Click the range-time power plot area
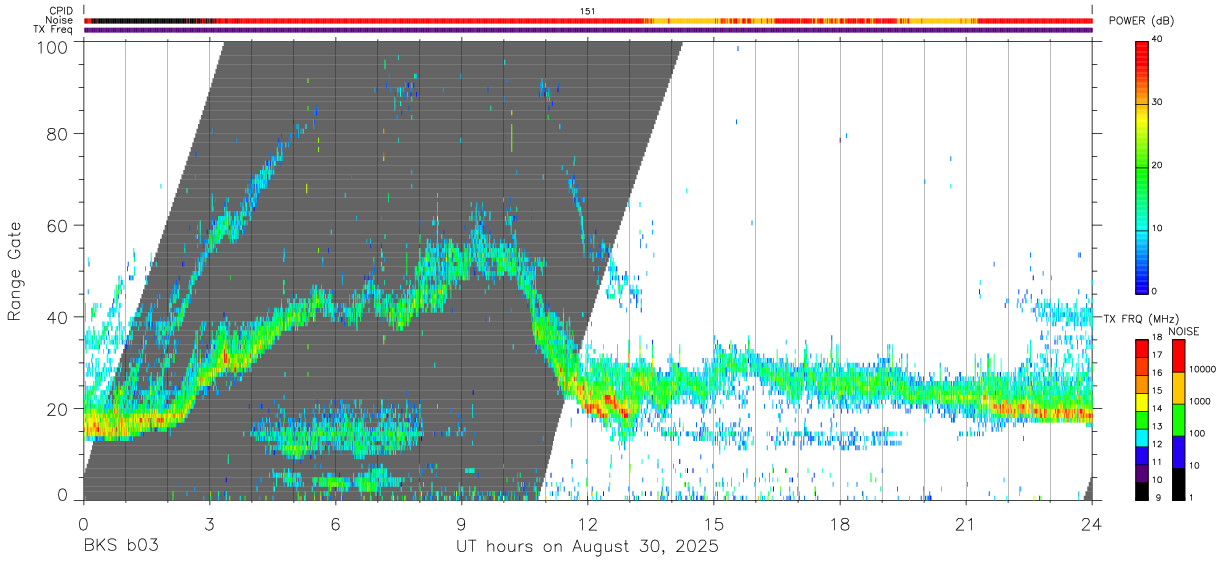The height and width of the screenshot is (567, 1228). click(588, 270)
